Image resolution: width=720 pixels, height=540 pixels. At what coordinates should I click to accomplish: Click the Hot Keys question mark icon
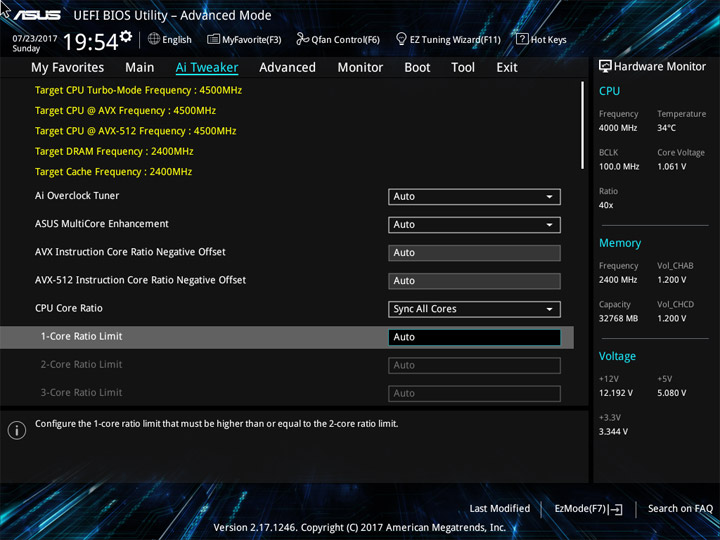click(x=522, y=39)
